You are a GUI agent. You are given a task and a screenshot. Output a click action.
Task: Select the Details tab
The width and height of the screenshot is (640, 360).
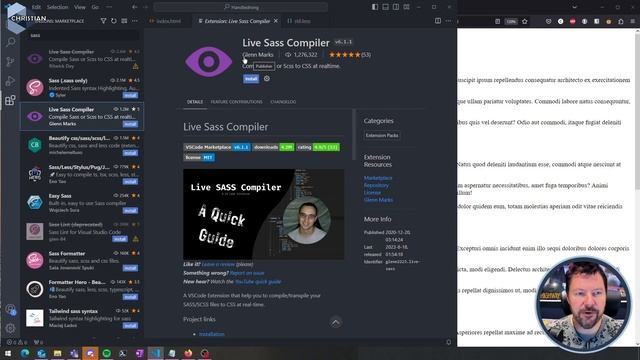(x=195, y=102)
